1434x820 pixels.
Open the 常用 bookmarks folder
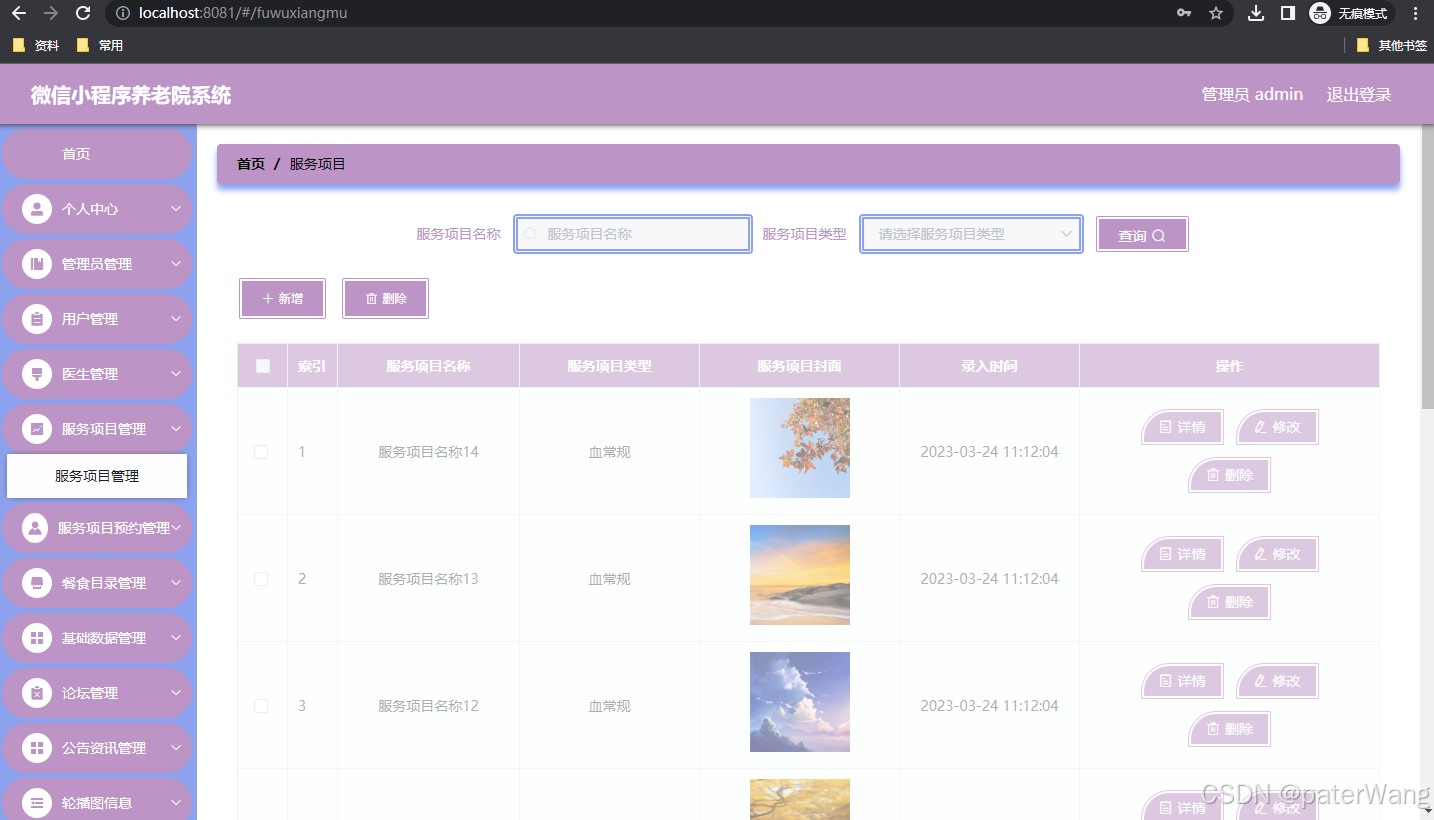pos(100,45)
